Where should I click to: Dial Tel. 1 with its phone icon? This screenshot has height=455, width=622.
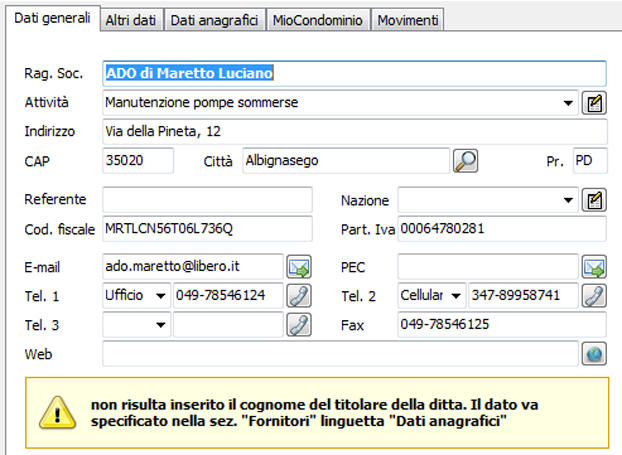[299, 296]
